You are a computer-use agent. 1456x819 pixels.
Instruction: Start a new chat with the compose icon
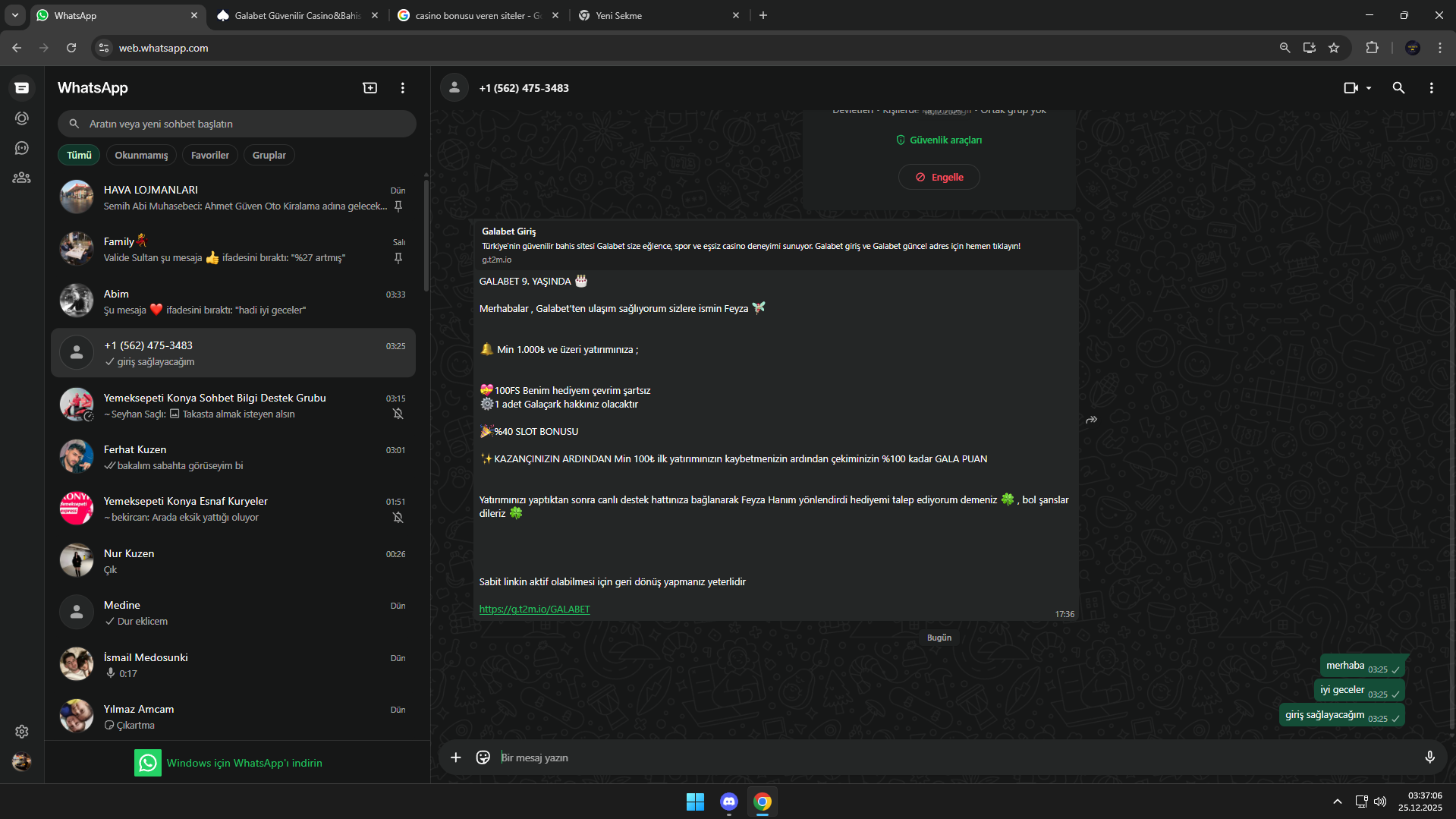pos(370,88)
